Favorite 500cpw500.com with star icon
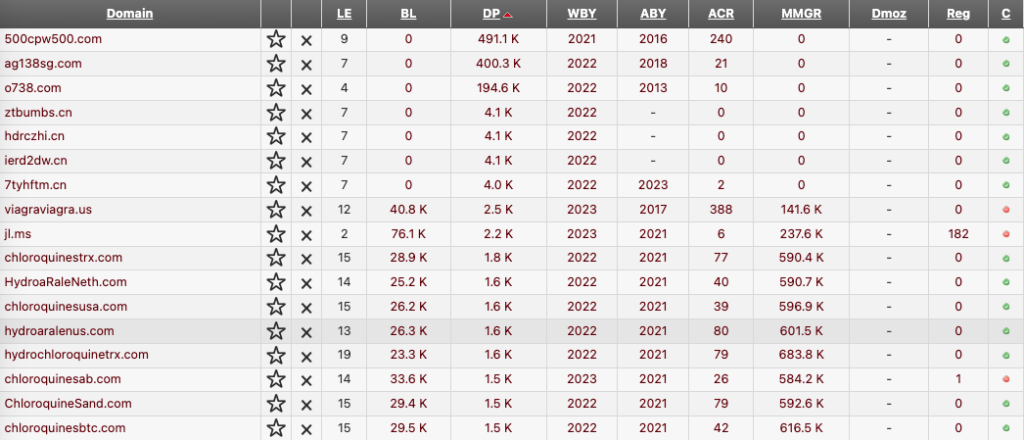 point(276,40)
